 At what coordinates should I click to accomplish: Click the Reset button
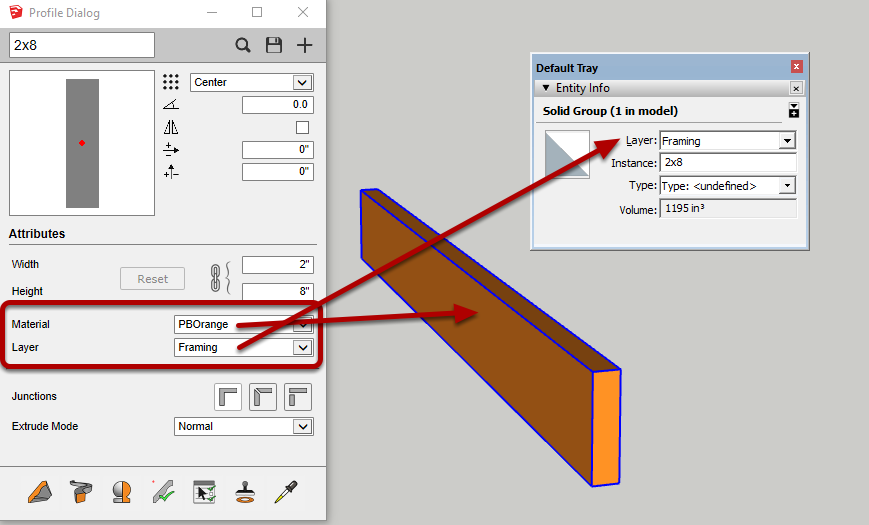(152, 279)
